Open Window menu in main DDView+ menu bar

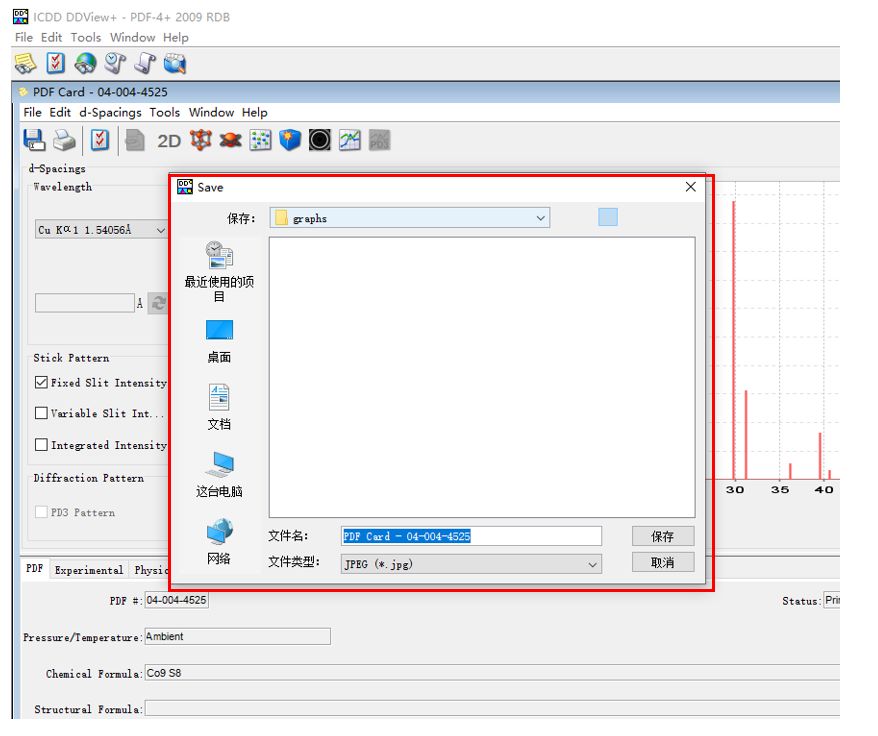pos(132,38)
